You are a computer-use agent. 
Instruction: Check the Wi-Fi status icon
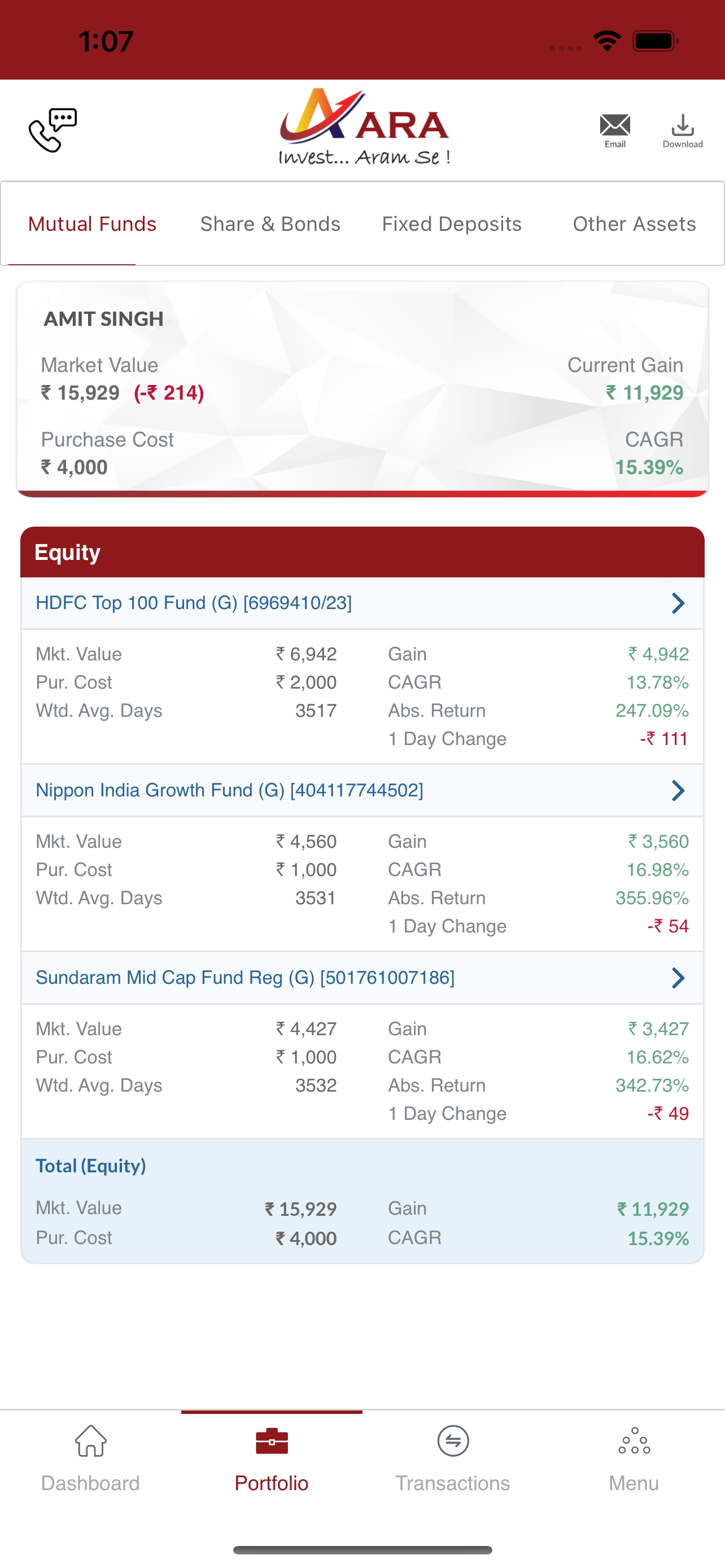click(x=607, y=41)
